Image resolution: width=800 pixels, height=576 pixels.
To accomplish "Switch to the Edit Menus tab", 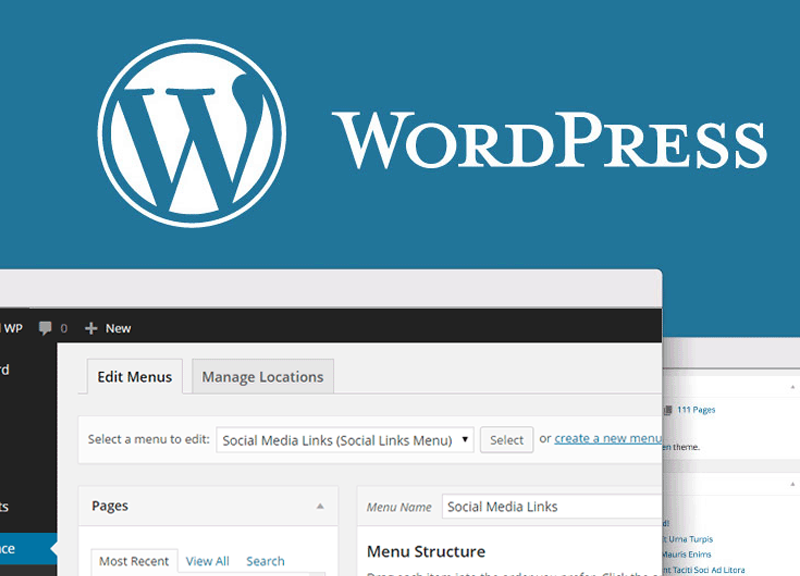I will 135,377.
